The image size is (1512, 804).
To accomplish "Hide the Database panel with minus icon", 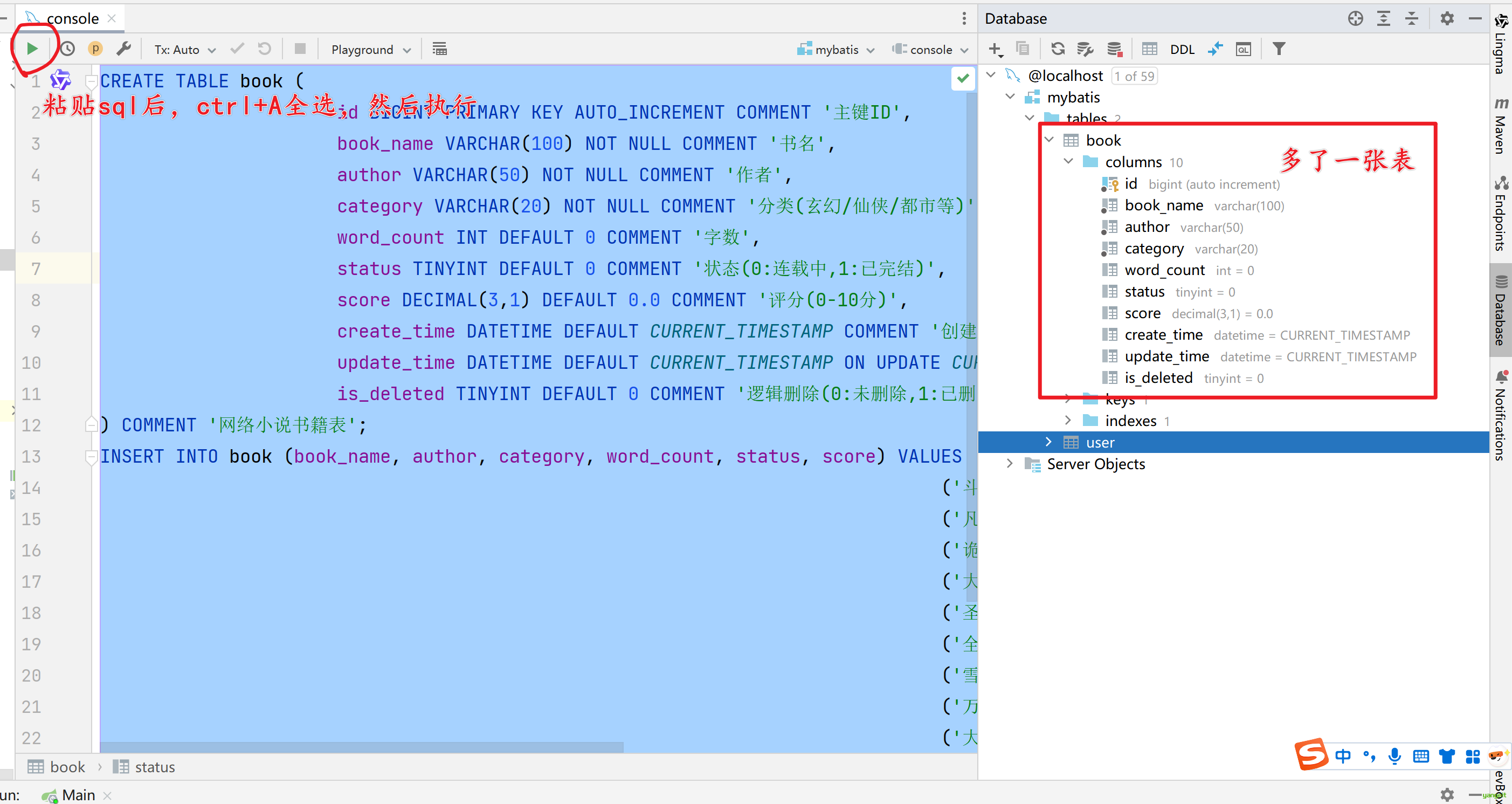I will click(x=1475, y=18).
